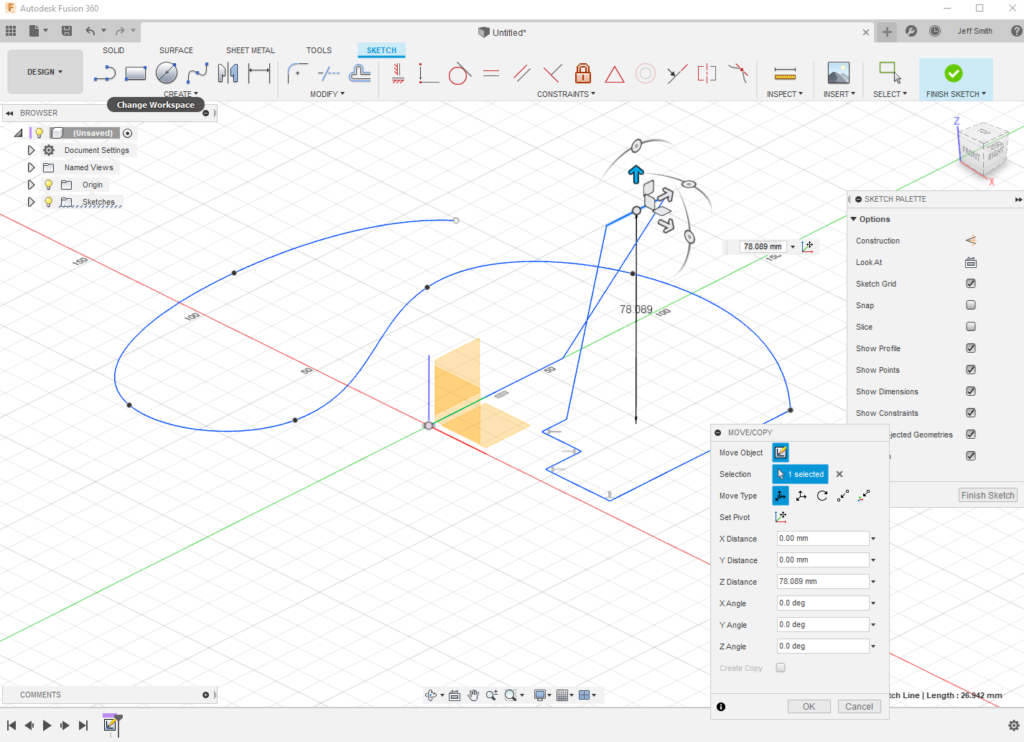This screenshot has width=1024, height=742.
Task: Enable the Snap checkbox
Action: 970,305
